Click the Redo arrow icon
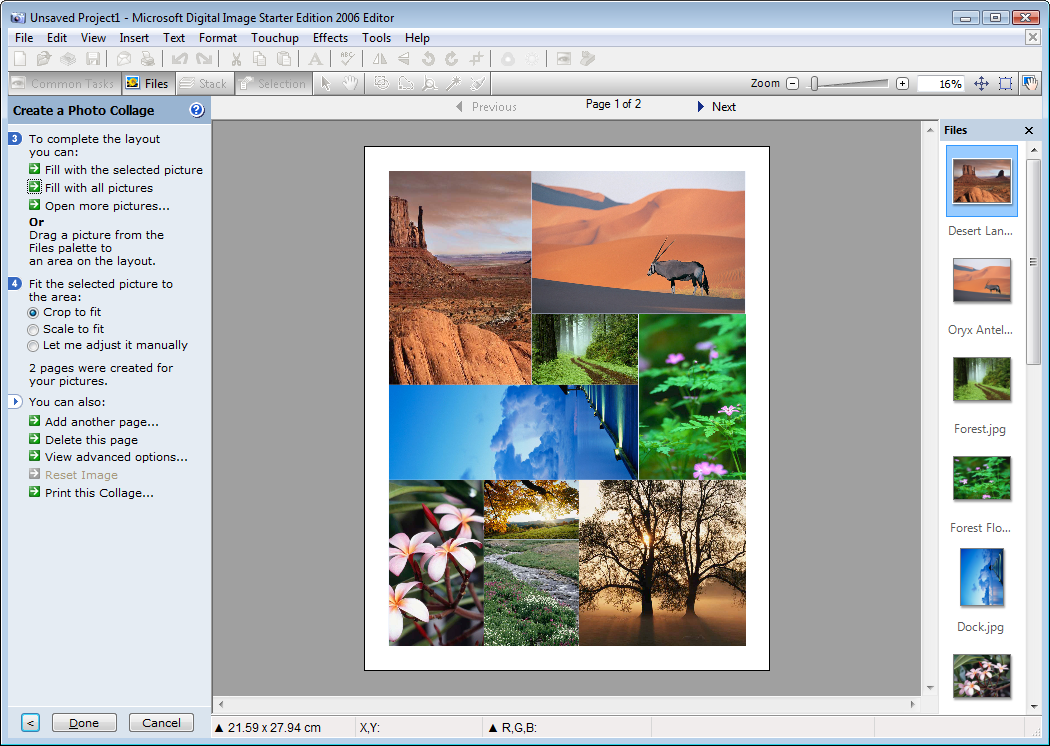 (204, 59)
